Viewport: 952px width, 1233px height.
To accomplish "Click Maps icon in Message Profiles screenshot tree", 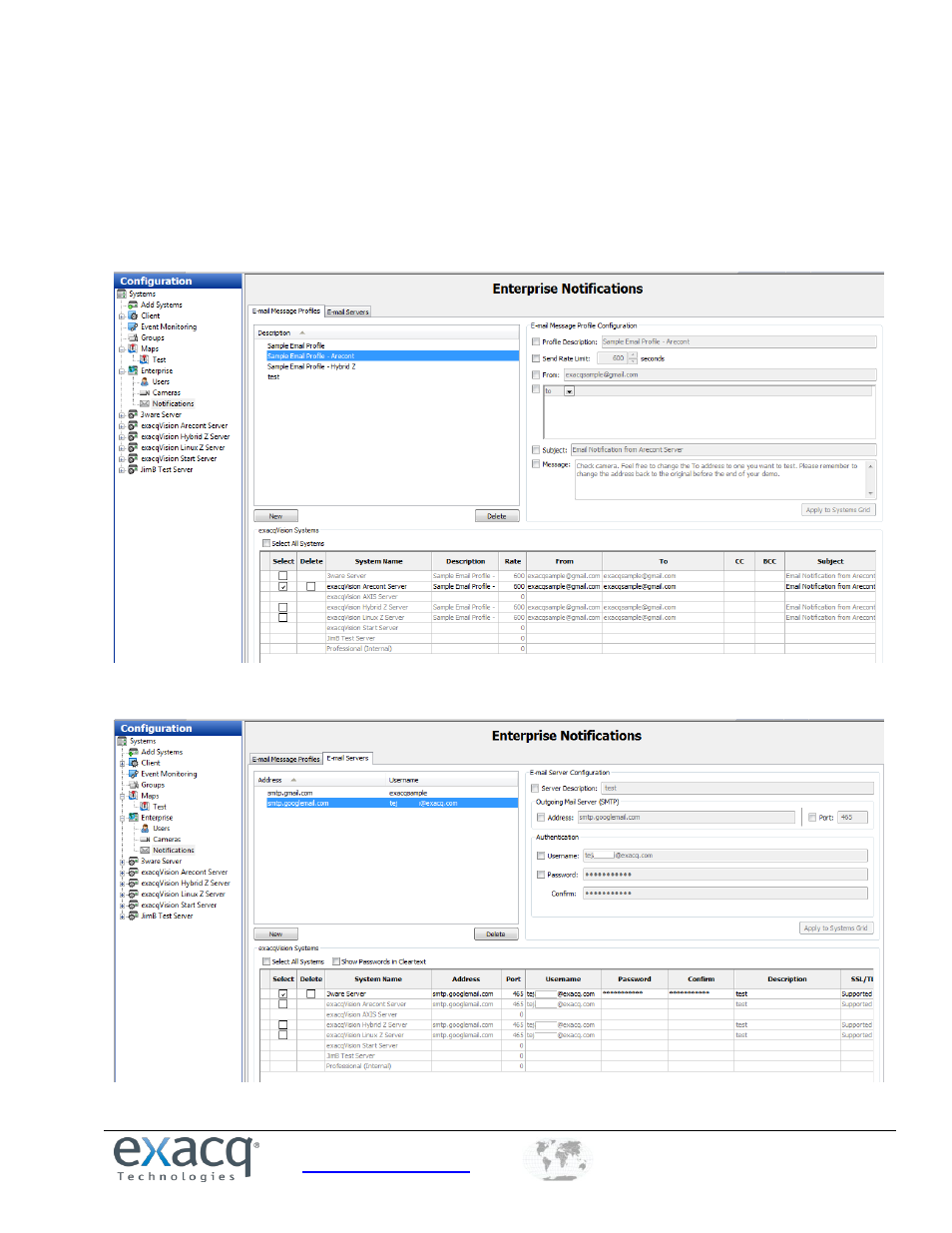I will (133, 348).
